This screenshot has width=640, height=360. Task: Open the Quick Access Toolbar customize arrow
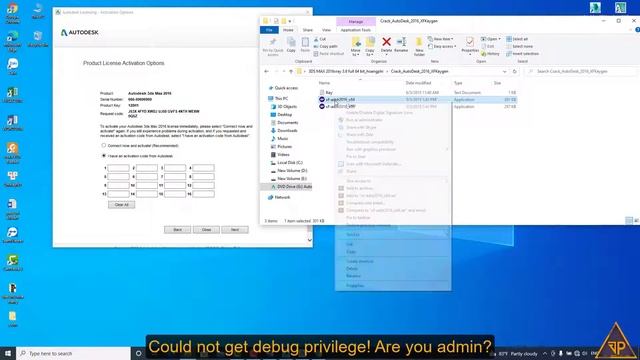(x=290, y=21)
